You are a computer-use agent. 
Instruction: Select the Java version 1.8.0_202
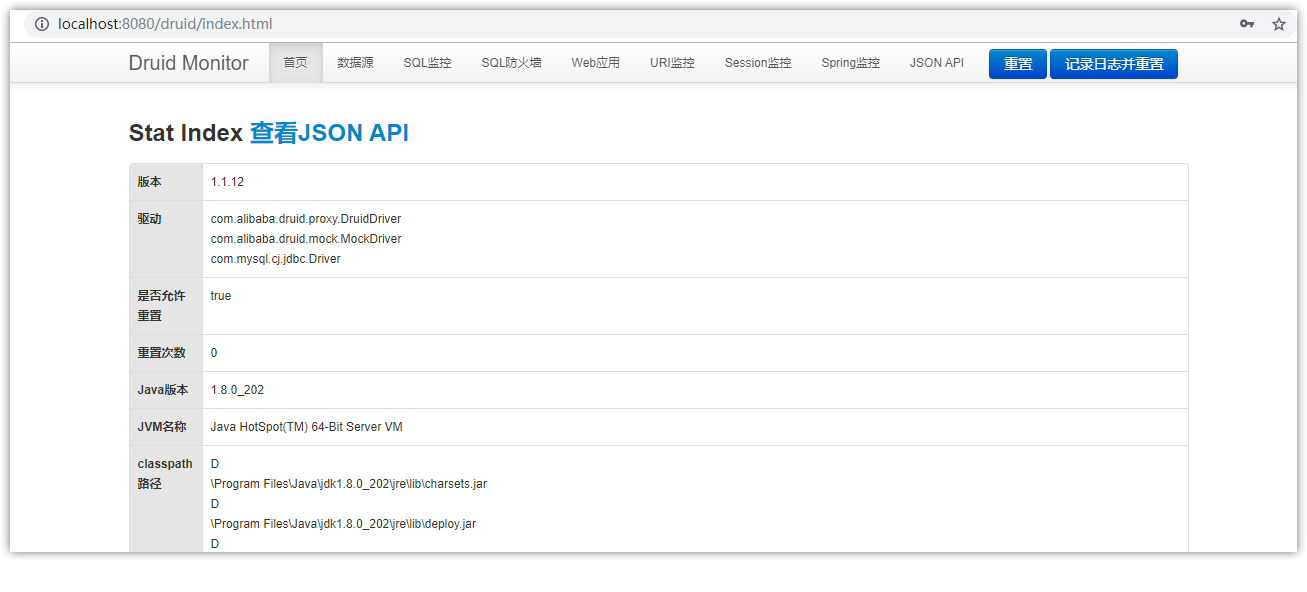pyautogui.click(x=237, y=390)
